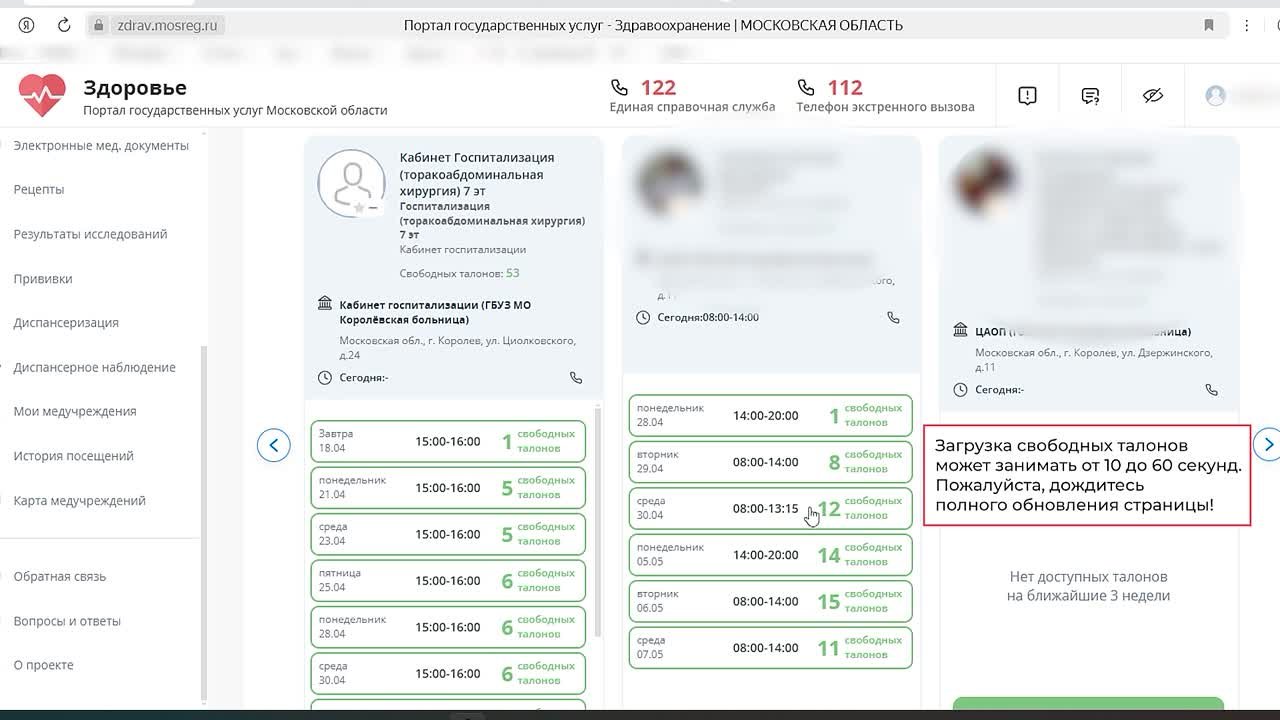
Task: Click building icon next to Кабинет госпитализации
Action: [x=325, y=304]
